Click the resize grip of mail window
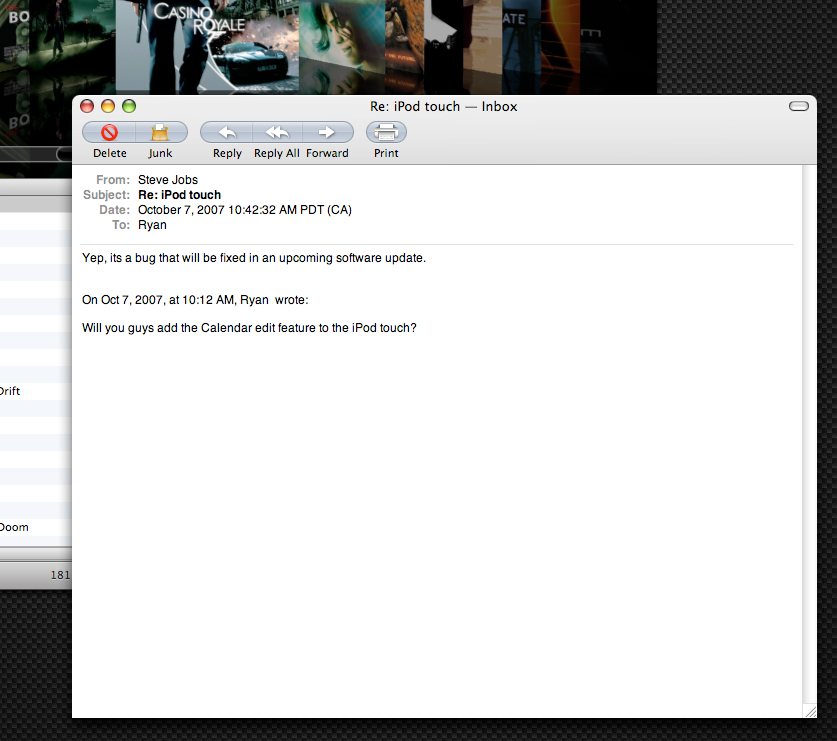This screenshot has width=837, height=741. click(810, 711)
